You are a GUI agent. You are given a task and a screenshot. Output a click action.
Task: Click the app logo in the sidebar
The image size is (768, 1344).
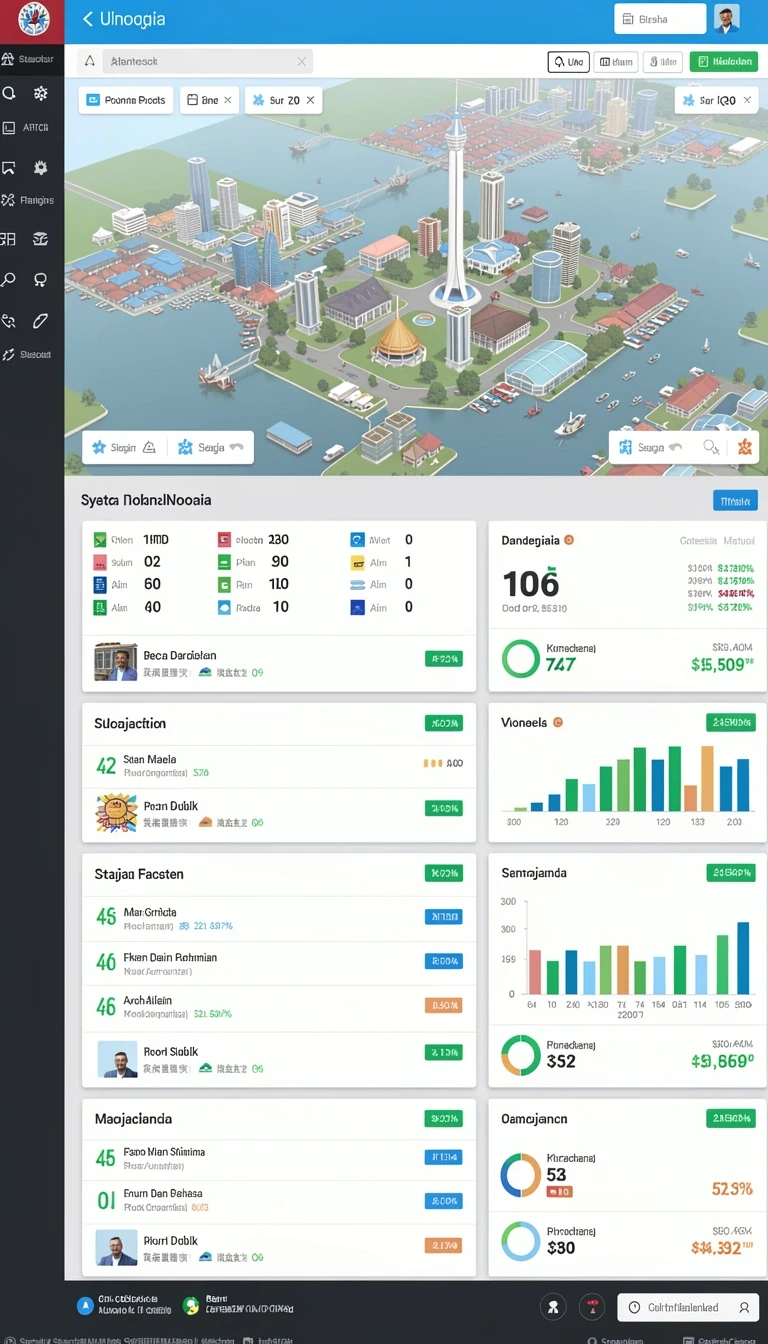[32, 20]
